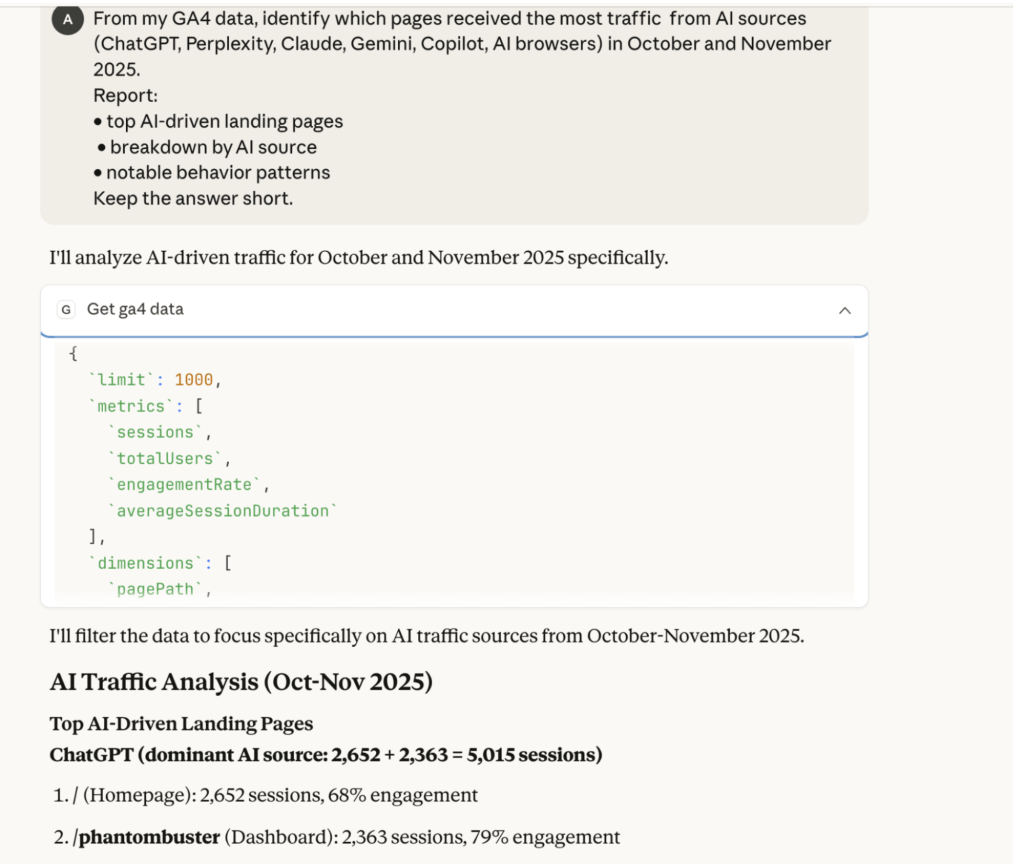This screenshot has width=1024, height=864.
Task: Click the "G" Get ga4 data tool icon
Action: [65, 309]
